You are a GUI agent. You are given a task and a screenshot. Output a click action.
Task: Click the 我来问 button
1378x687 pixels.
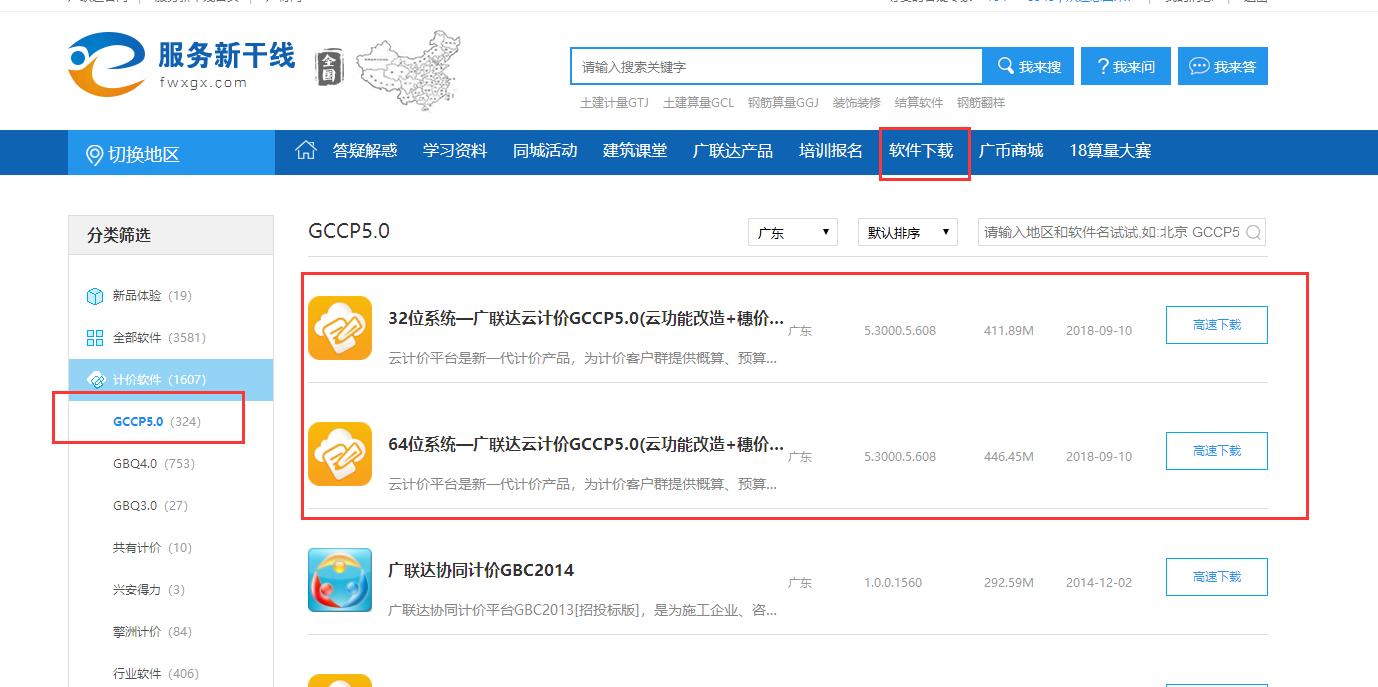click(x=1126, y=66)
